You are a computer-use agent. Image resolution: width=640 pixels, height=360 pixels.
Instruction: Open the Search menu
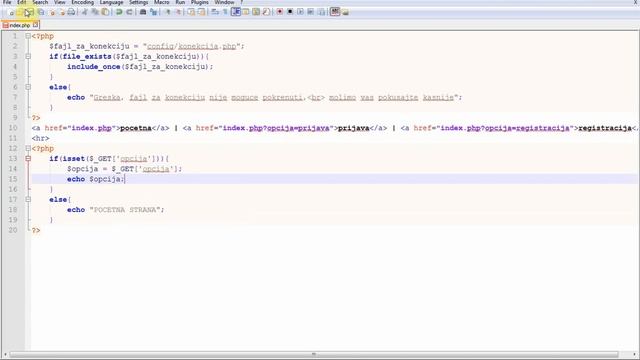pos(40,2)
